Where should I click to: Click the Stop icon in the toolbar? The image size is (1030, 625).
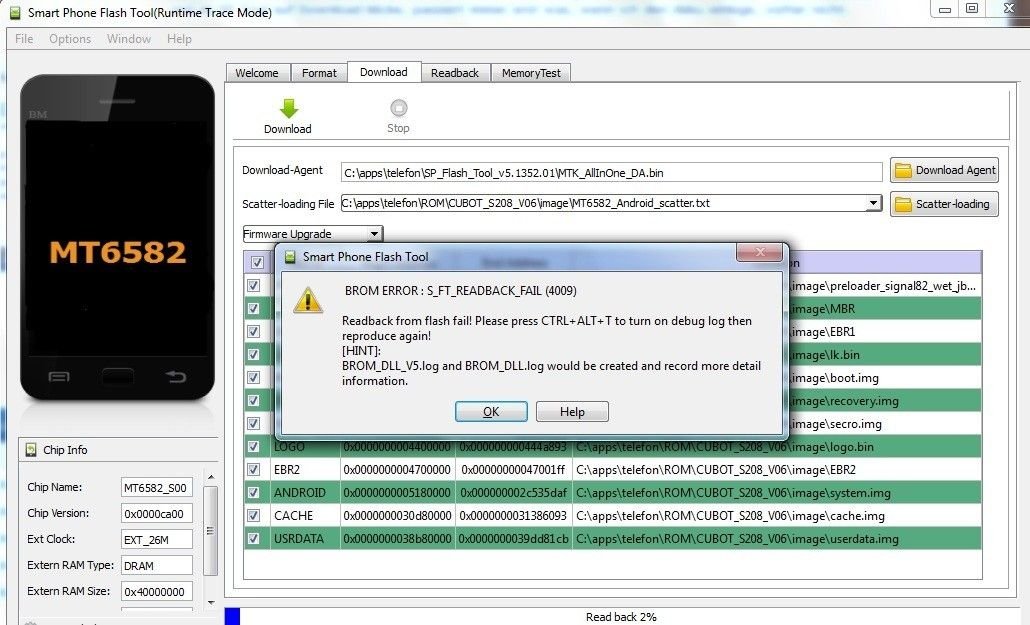(398, 108)
